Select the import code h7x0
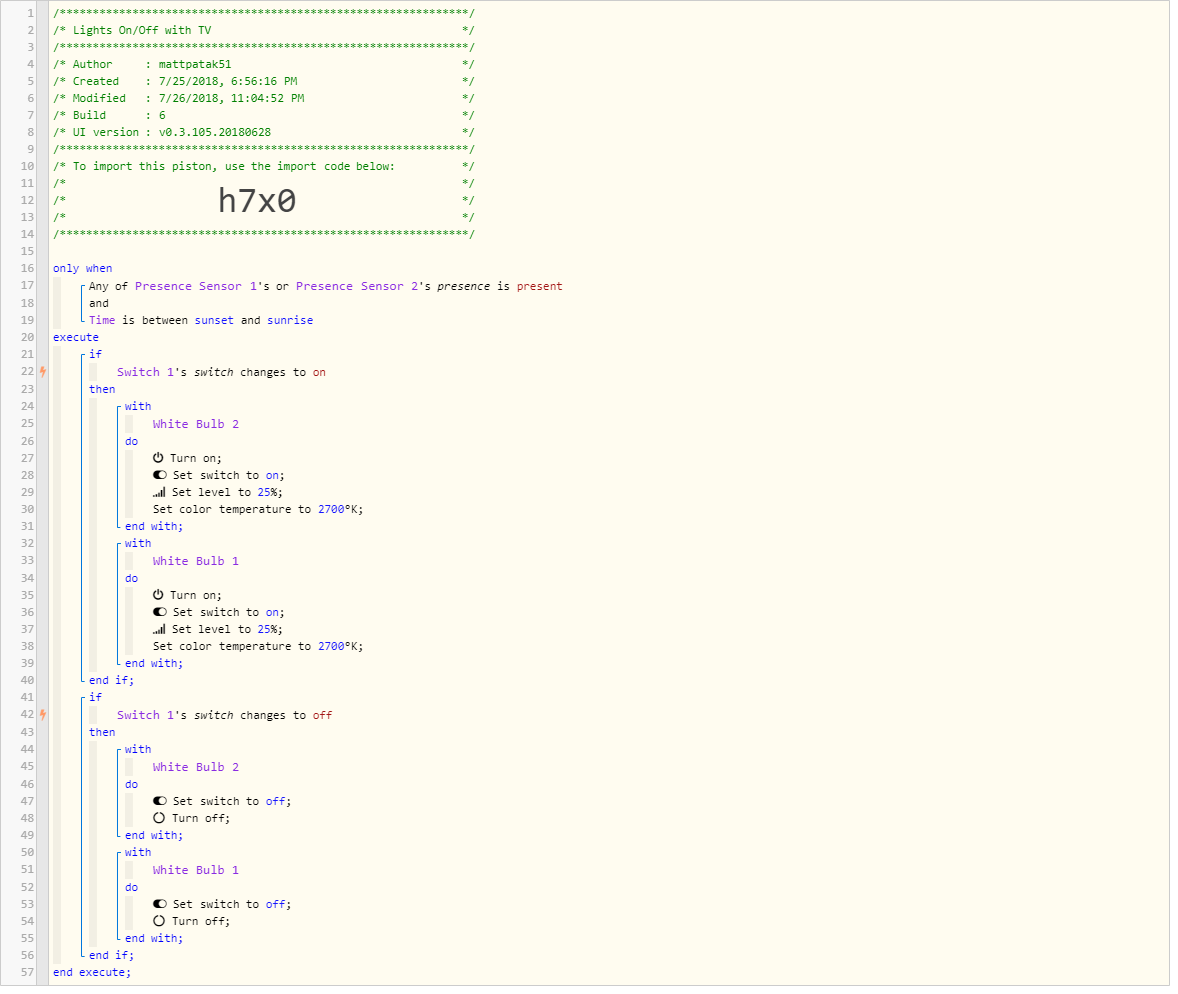 click(x=257, y=201)
